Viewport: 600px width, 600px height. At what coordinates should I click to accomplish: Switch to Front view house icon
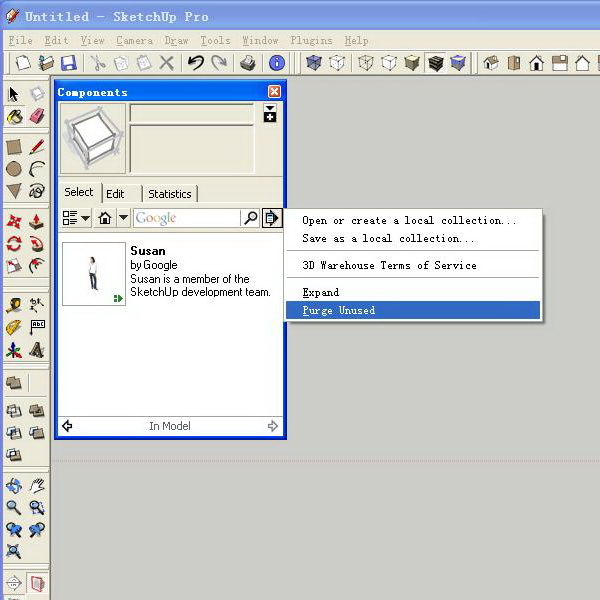[x=536, y=63]
